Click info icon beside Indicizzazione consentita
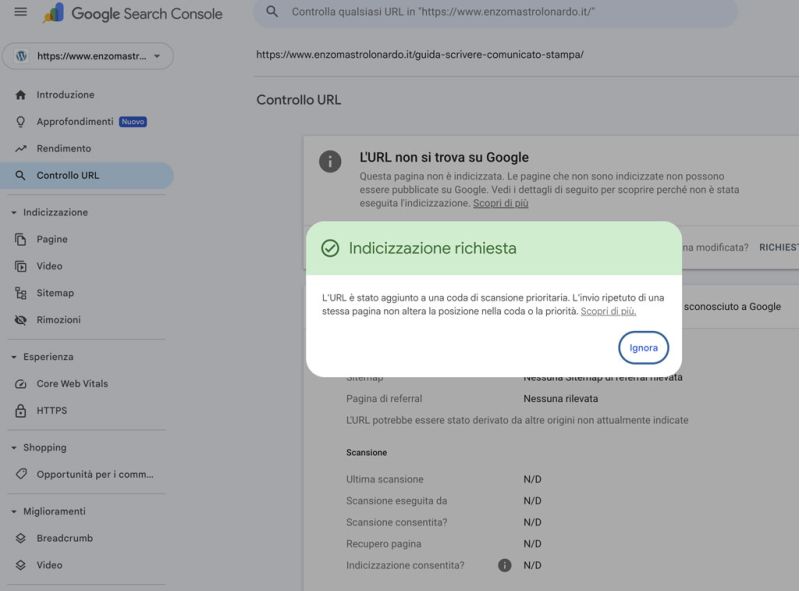The image size is (800, 591). tap(504, 565)
